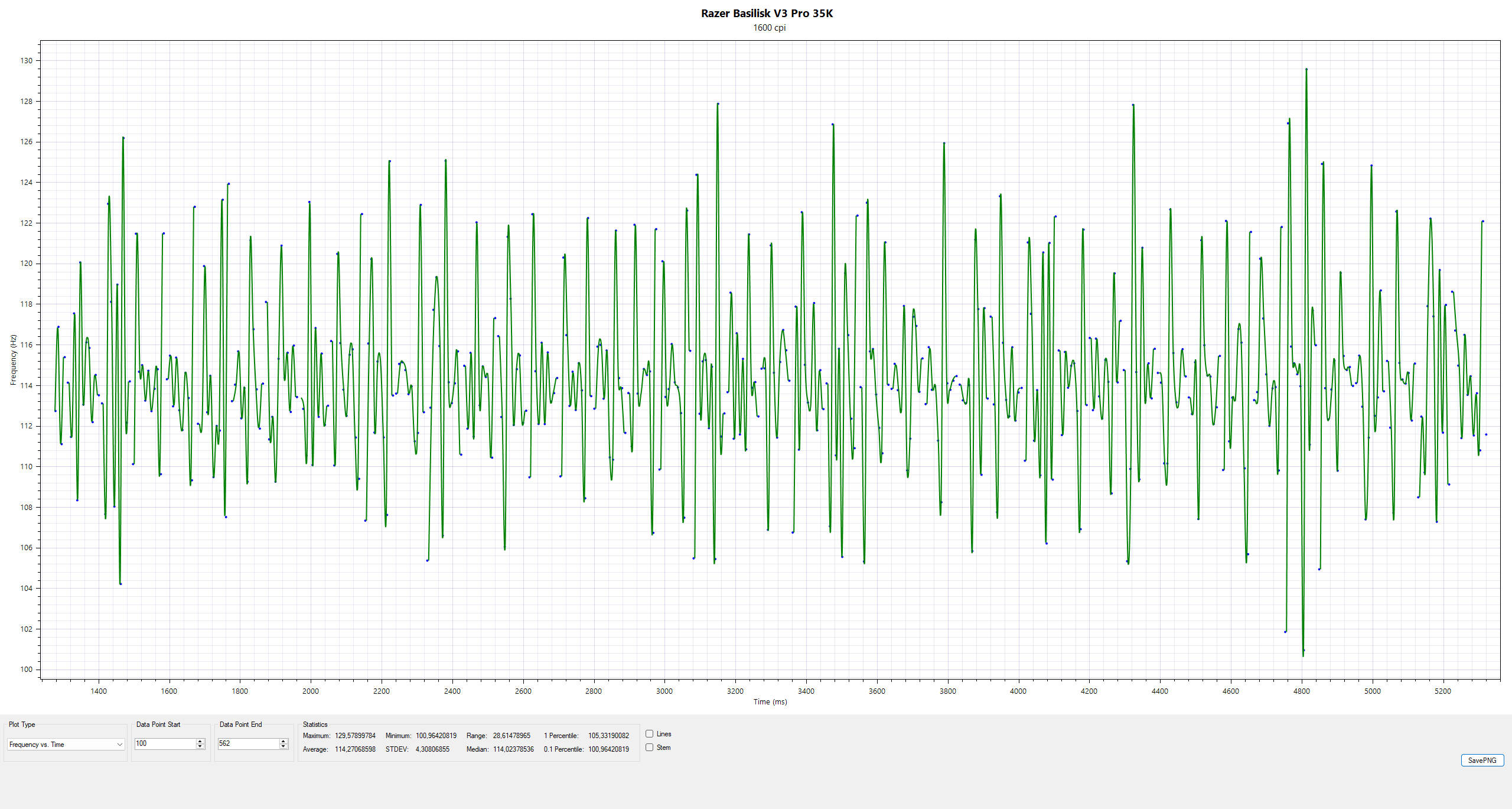This screenshot has height=809, width=1512.
Task: Click the Minimum statistic value 100,96420819
Action: click(436, 736)
